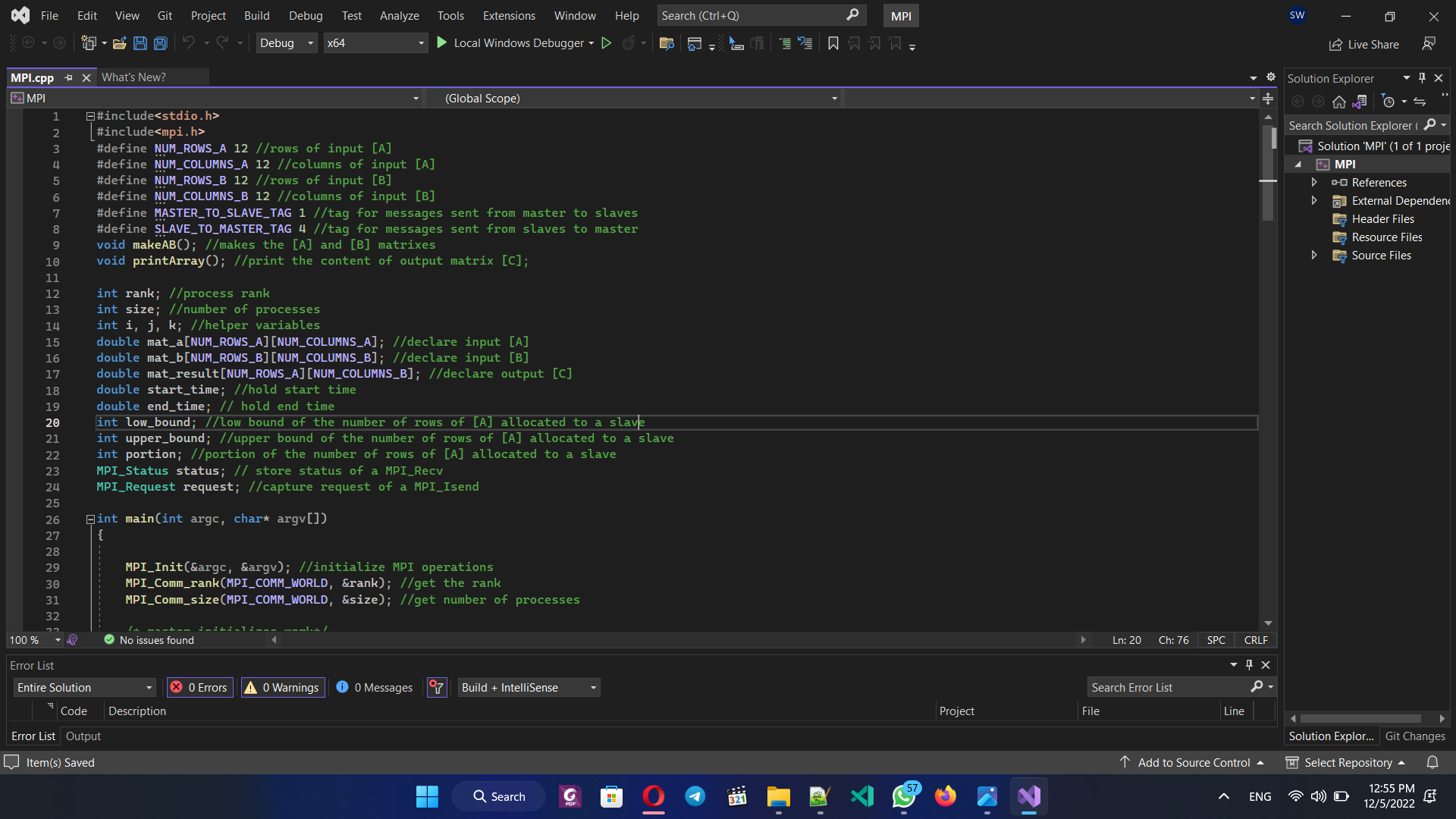Toggle the 0 Warnings filter

click(282, 688)
